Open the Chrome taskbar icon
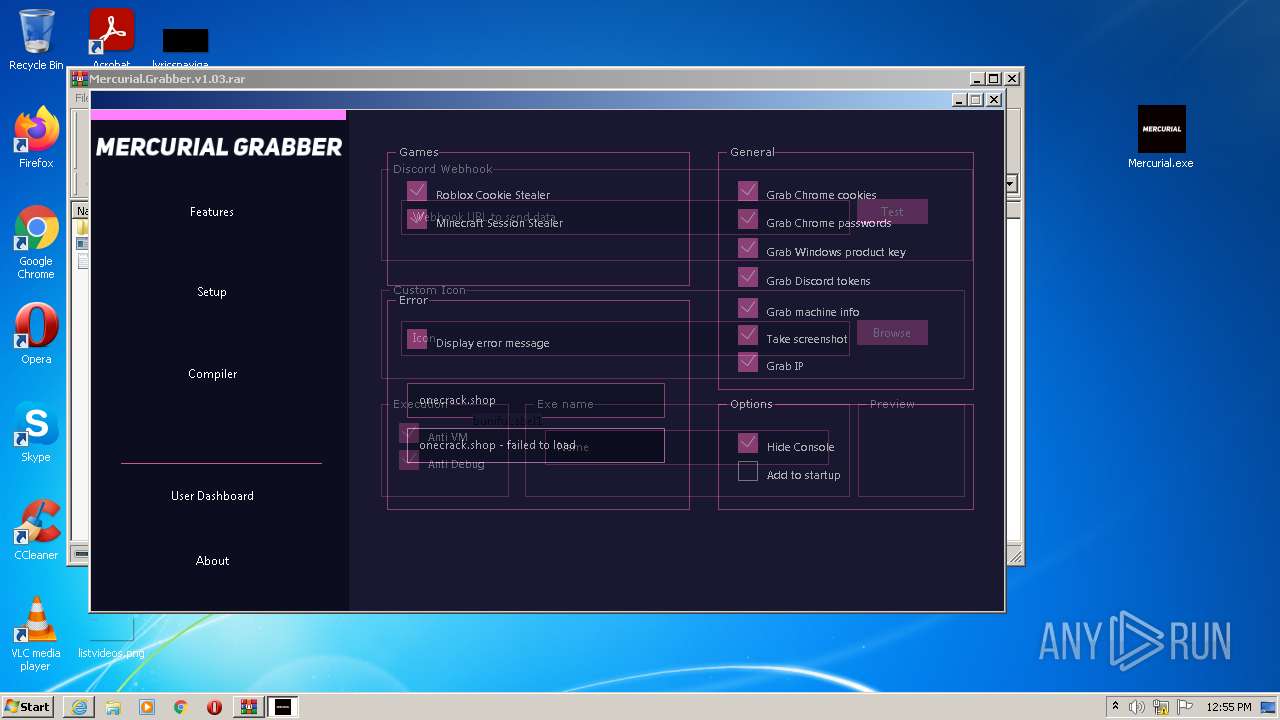The width and height of the screenshot is (1280, 720). tap(181, 707)
